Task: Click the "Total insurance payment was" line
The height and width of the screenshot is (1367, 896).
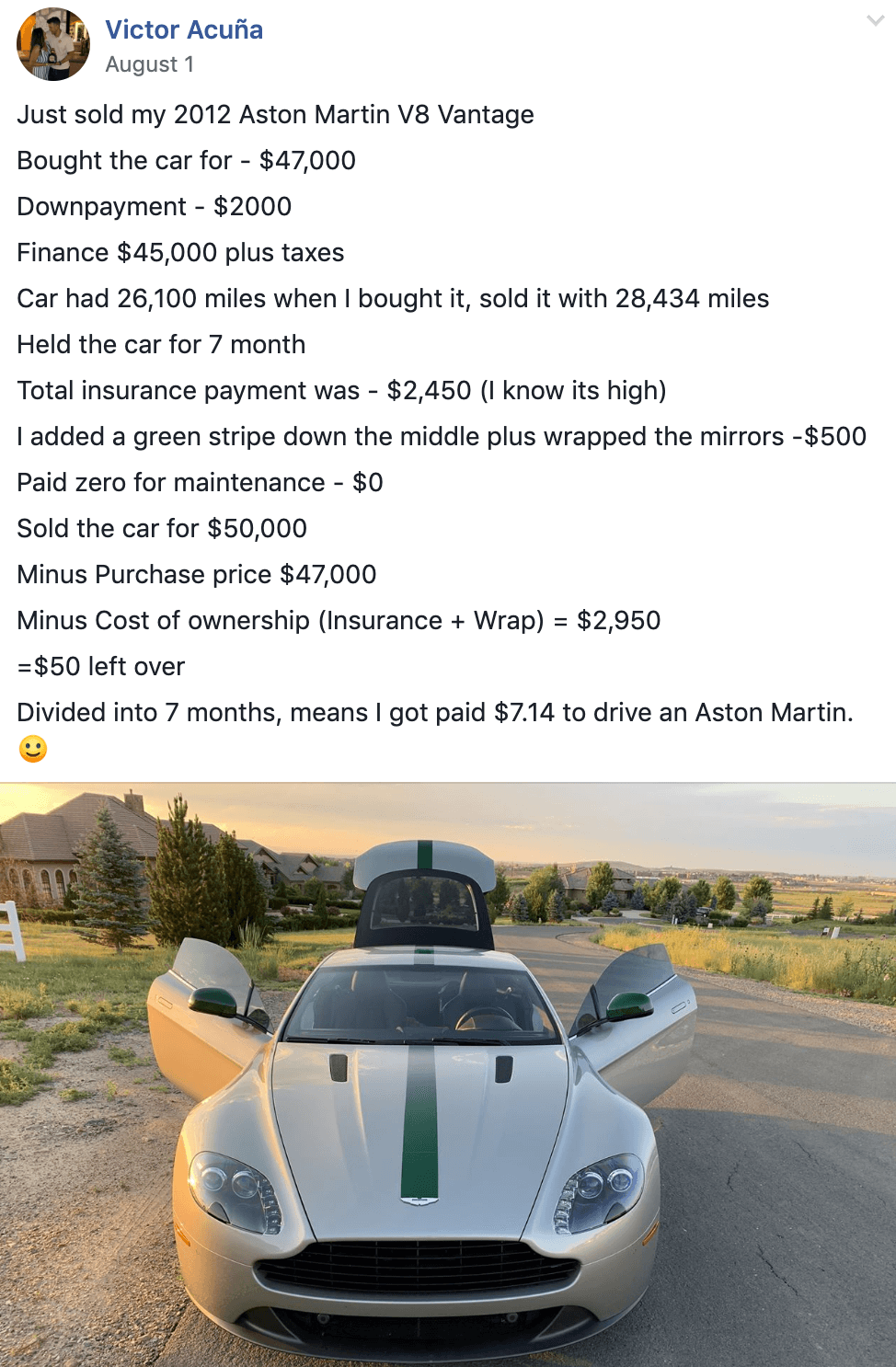Action: coord(341,391)
